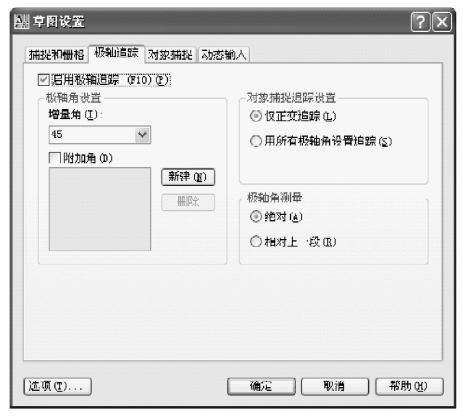Toggle 启用极轴追踪 (F10) checkbox
The image size is (463, 417).
pos(44,80)
